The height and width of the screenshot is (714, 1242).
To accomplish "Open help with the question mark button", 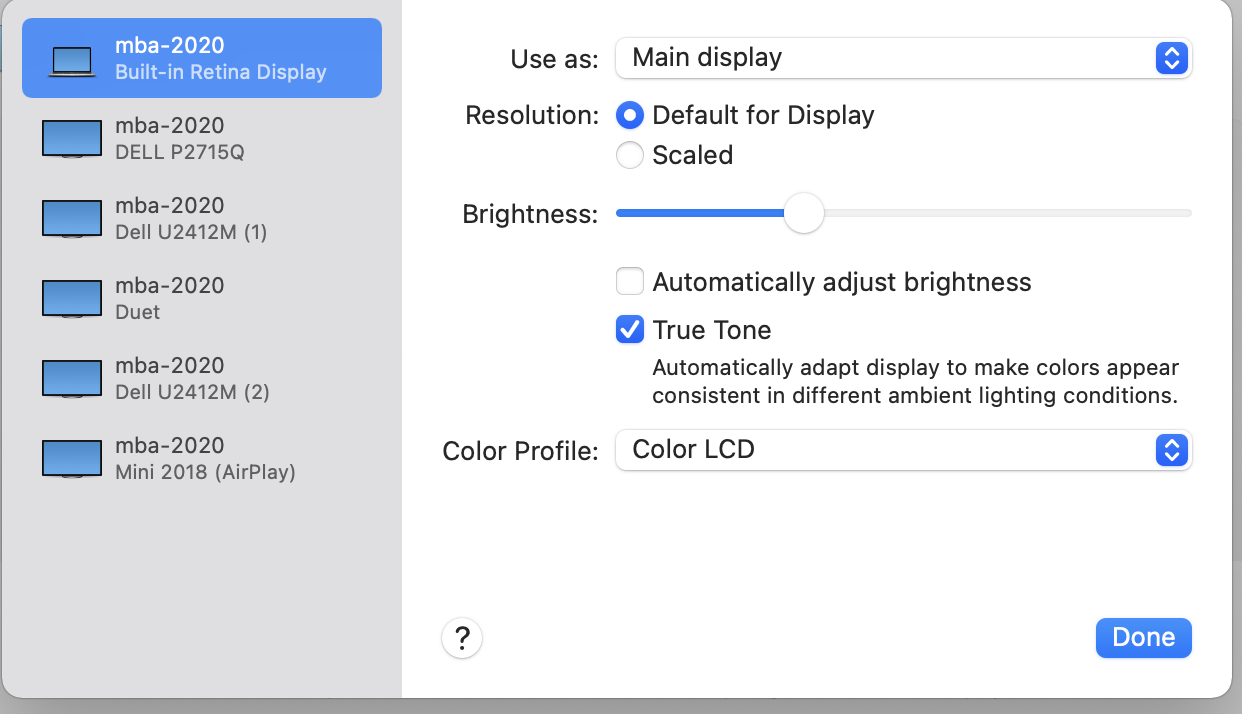I will pyautogui.click(x=462, y=638).
